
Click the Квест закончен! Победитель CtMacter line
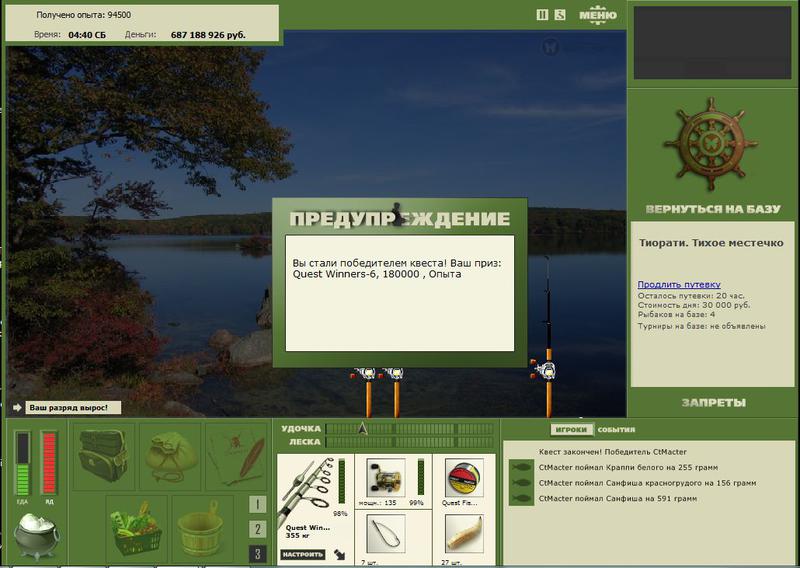pyautogui.click(x=612, y=452)
